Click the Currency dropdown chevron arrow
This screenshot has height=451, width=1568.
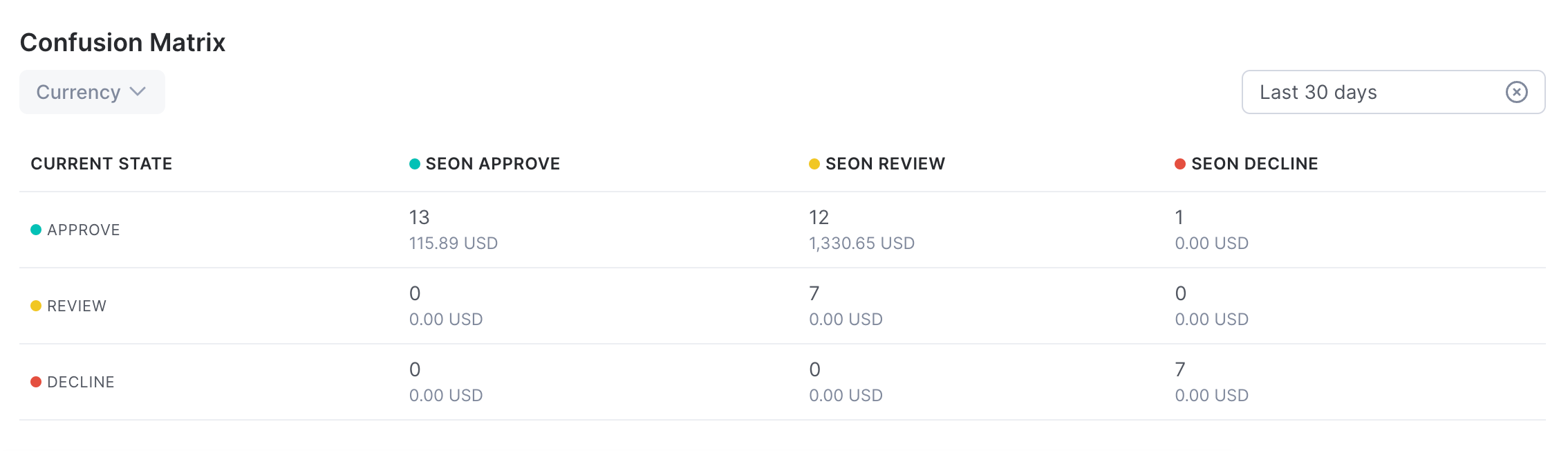click(138, 92)
